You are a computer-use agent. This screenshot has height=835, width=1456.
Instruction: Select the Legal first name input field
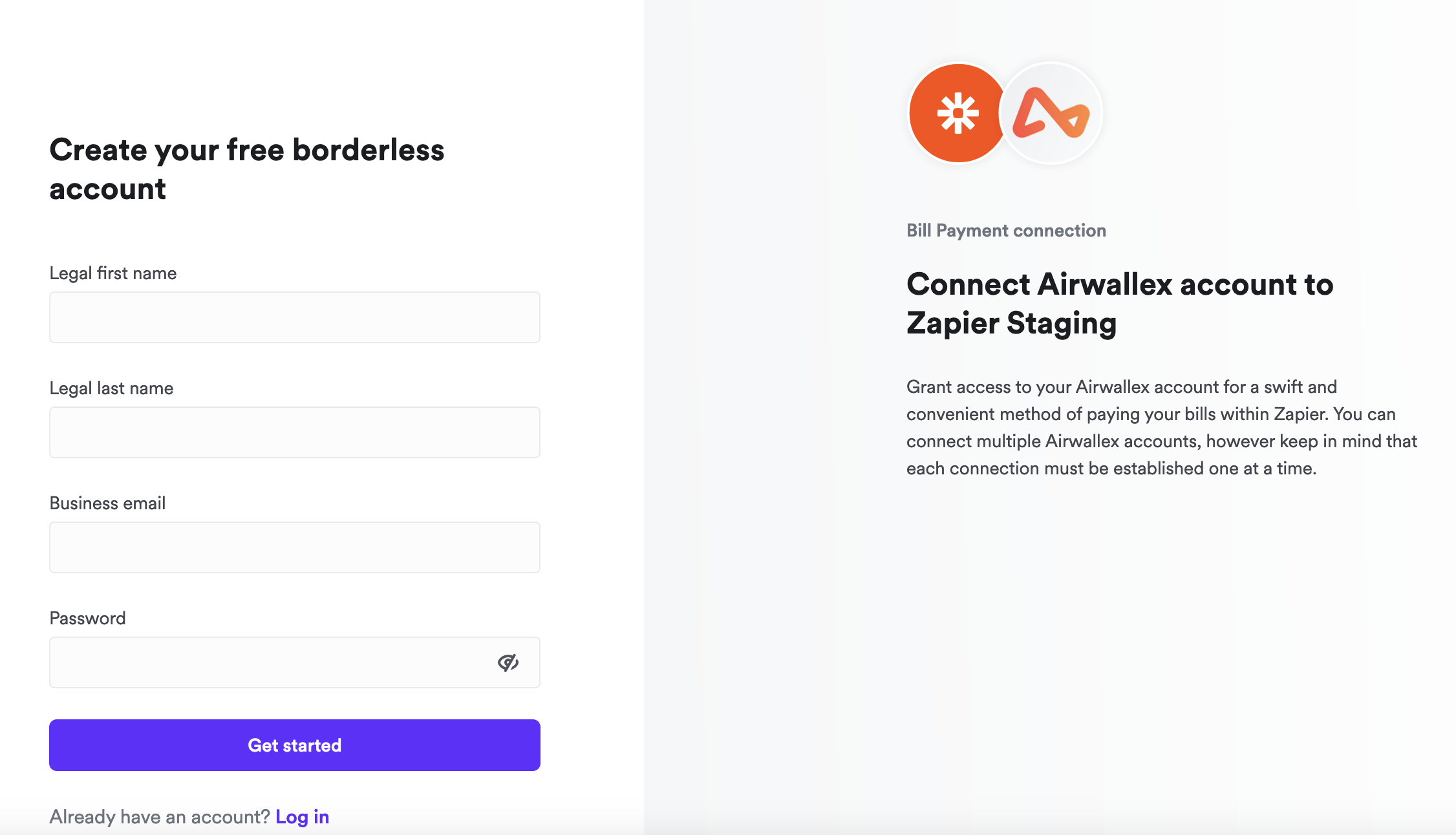click(x=294, y=317)
